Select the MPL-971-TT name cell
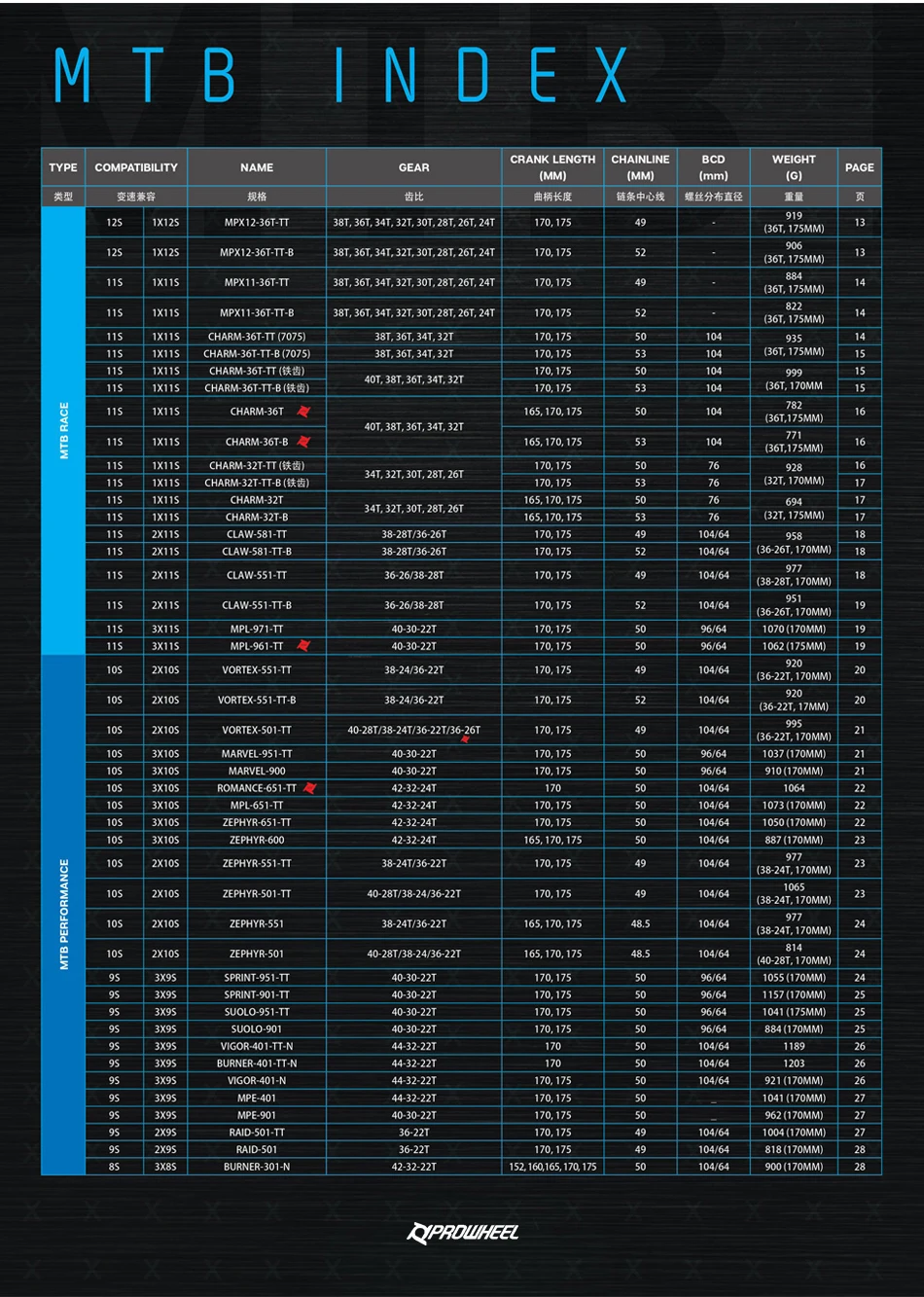 [257, 629]
